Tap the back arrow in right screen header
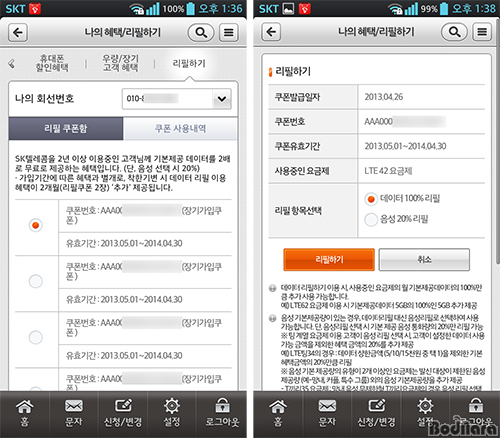The height and width of the screenshot is (438, 500). click(271, 32)
